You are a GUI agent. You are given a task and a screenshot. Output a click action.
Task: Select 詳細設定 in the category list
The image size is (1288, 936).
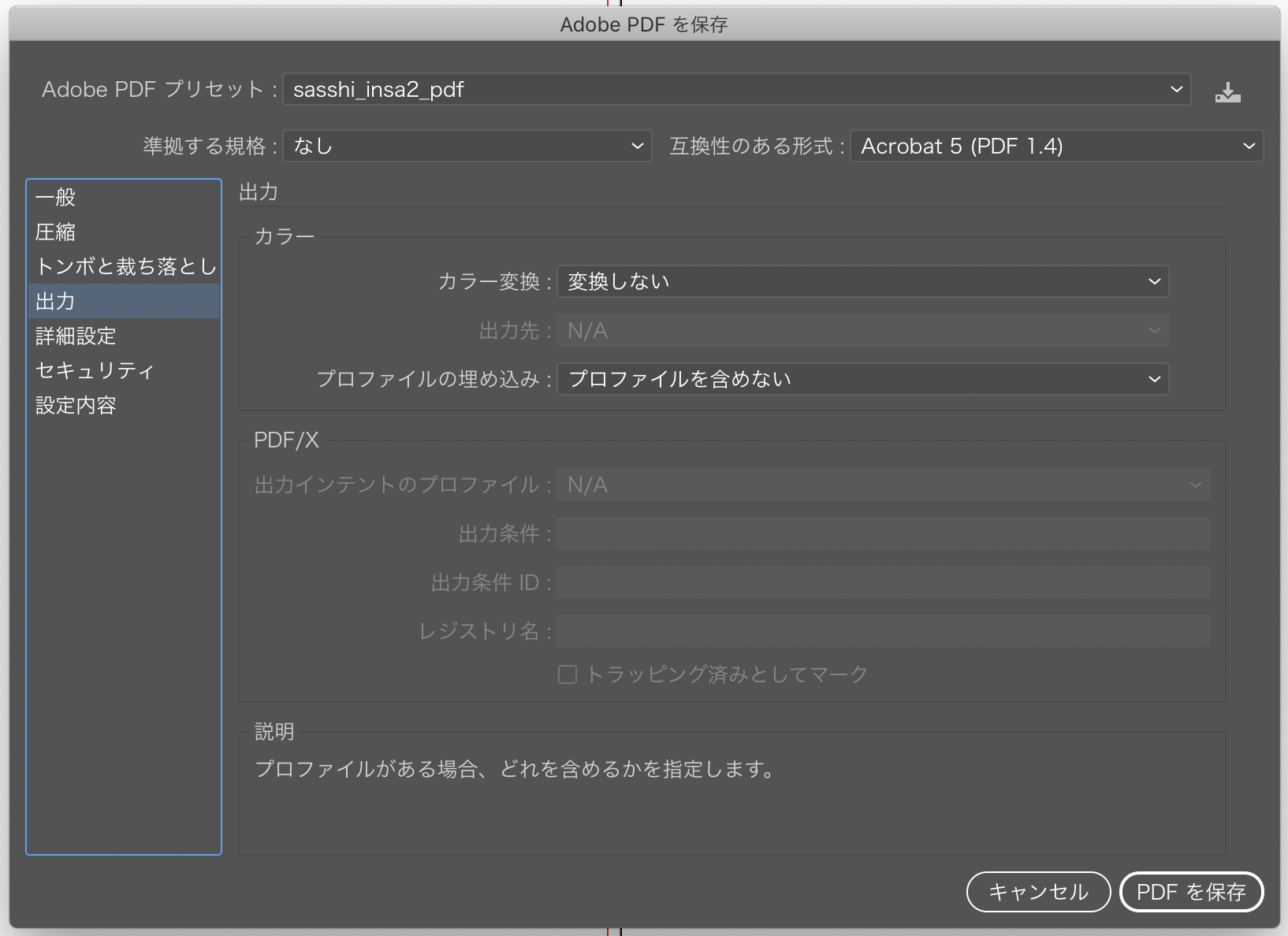coord(124,336)
